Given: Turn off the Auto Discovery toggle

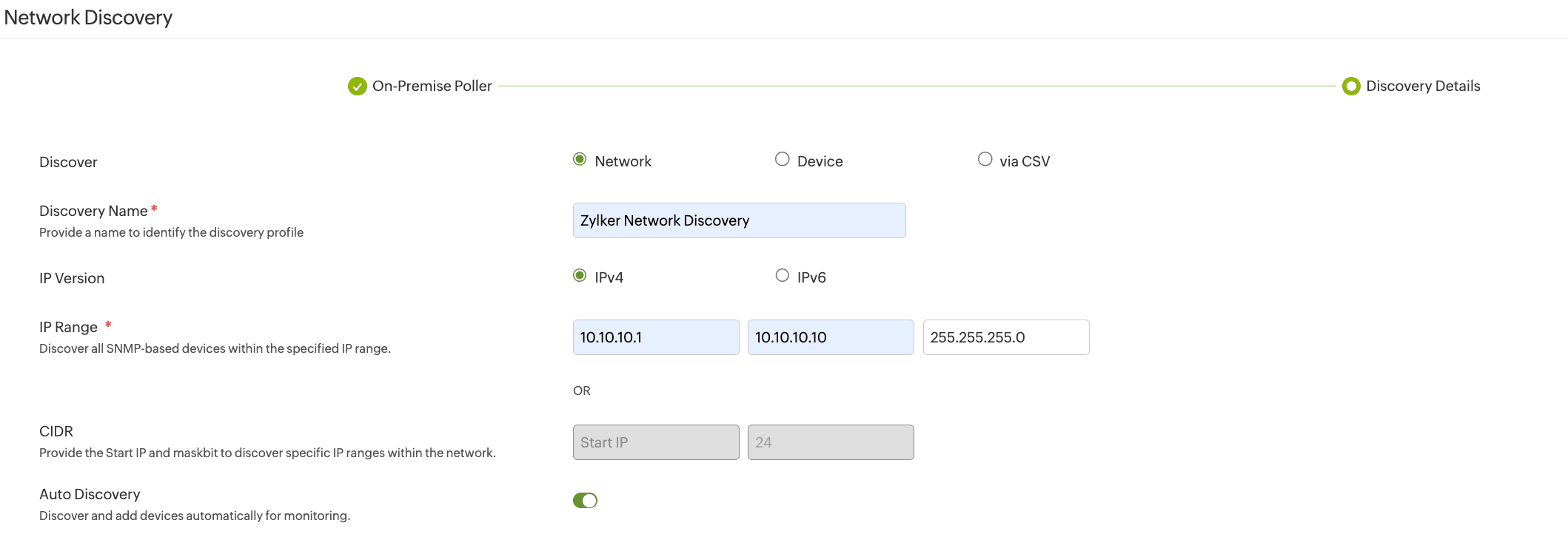Looking at the screenshot, I should tap(585, 501).
